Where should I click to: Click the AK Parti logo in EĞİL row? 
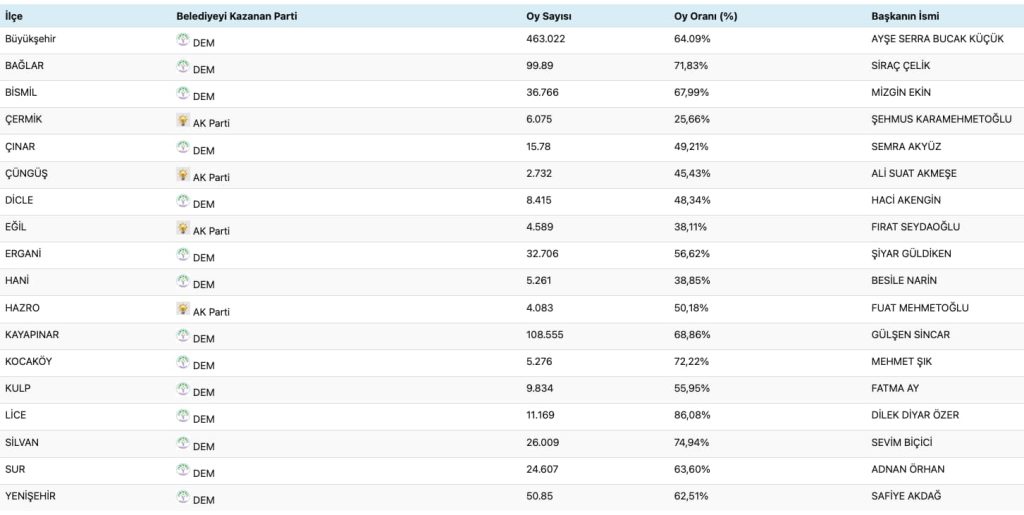(x=183, y=228)
